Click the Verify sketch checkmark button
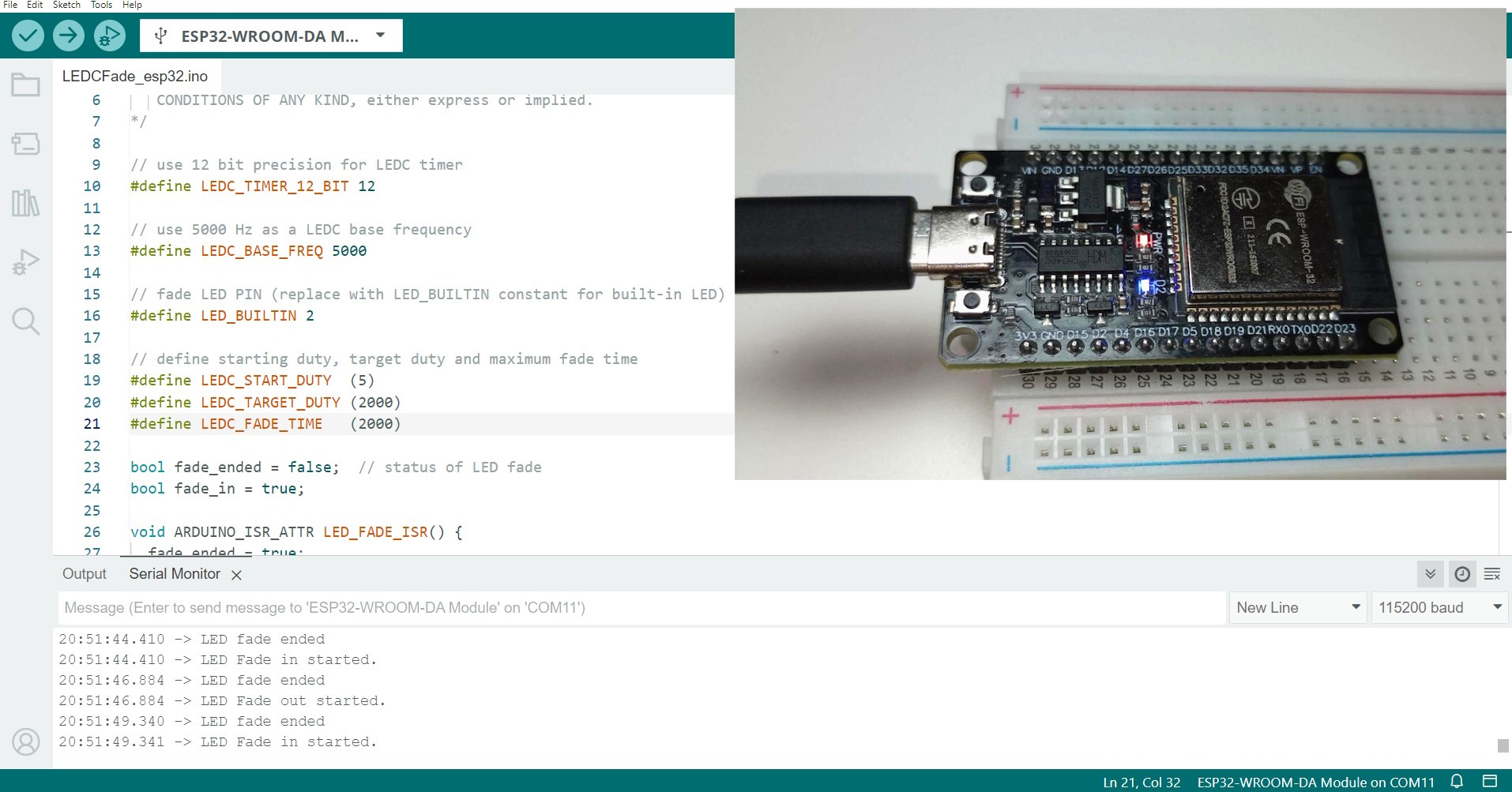 (28, 36)
